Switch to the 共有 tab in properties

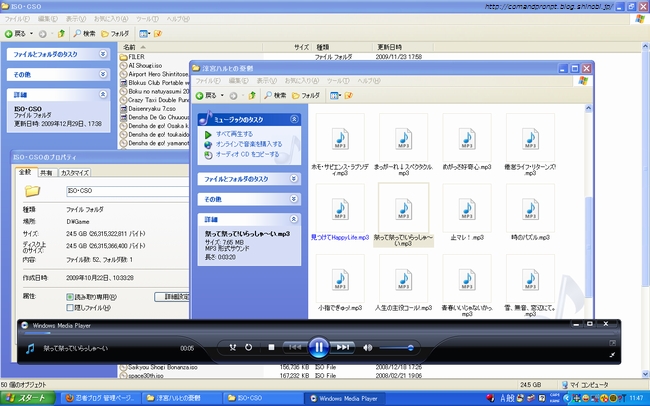[x=46, y=173]
